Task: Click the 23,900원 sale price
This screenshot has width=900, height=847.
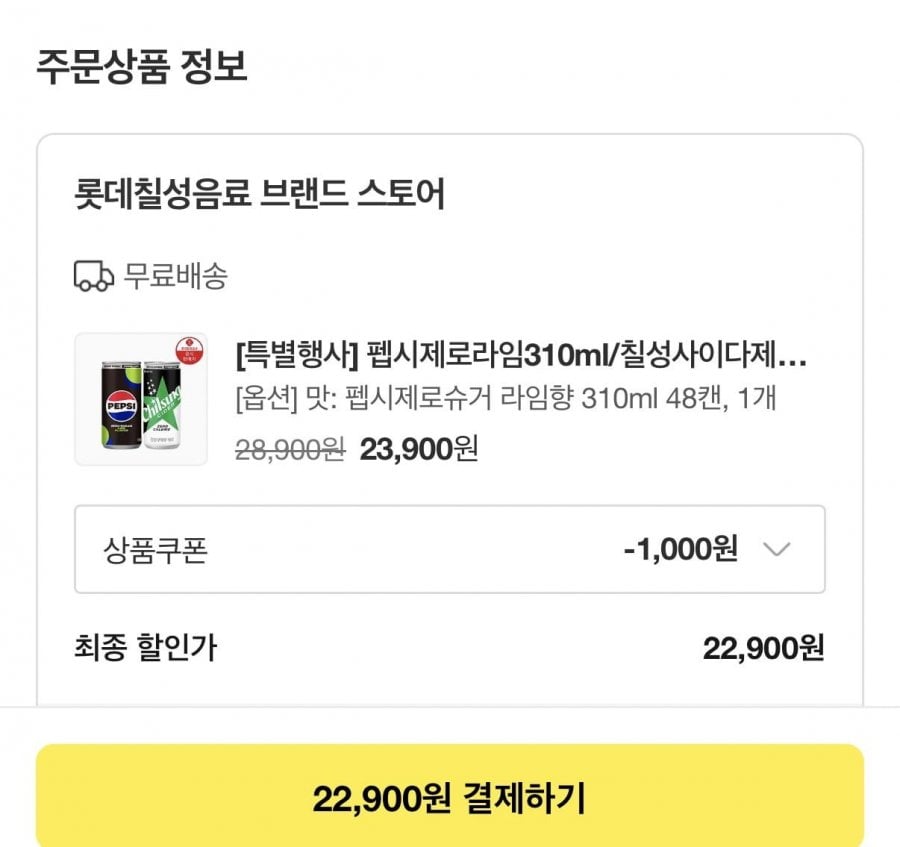Action: tap(418, 450)
